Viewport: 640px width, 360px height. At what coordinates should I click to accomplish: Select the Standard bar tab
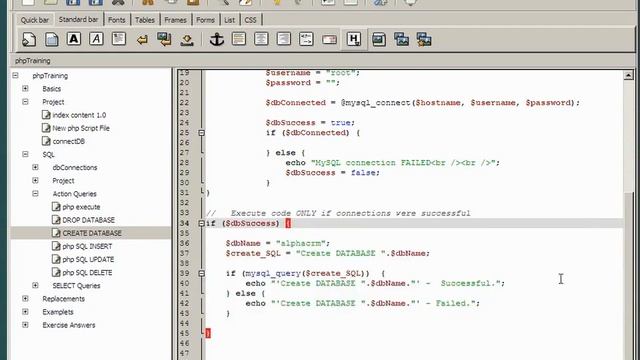[x=78, y=19]
